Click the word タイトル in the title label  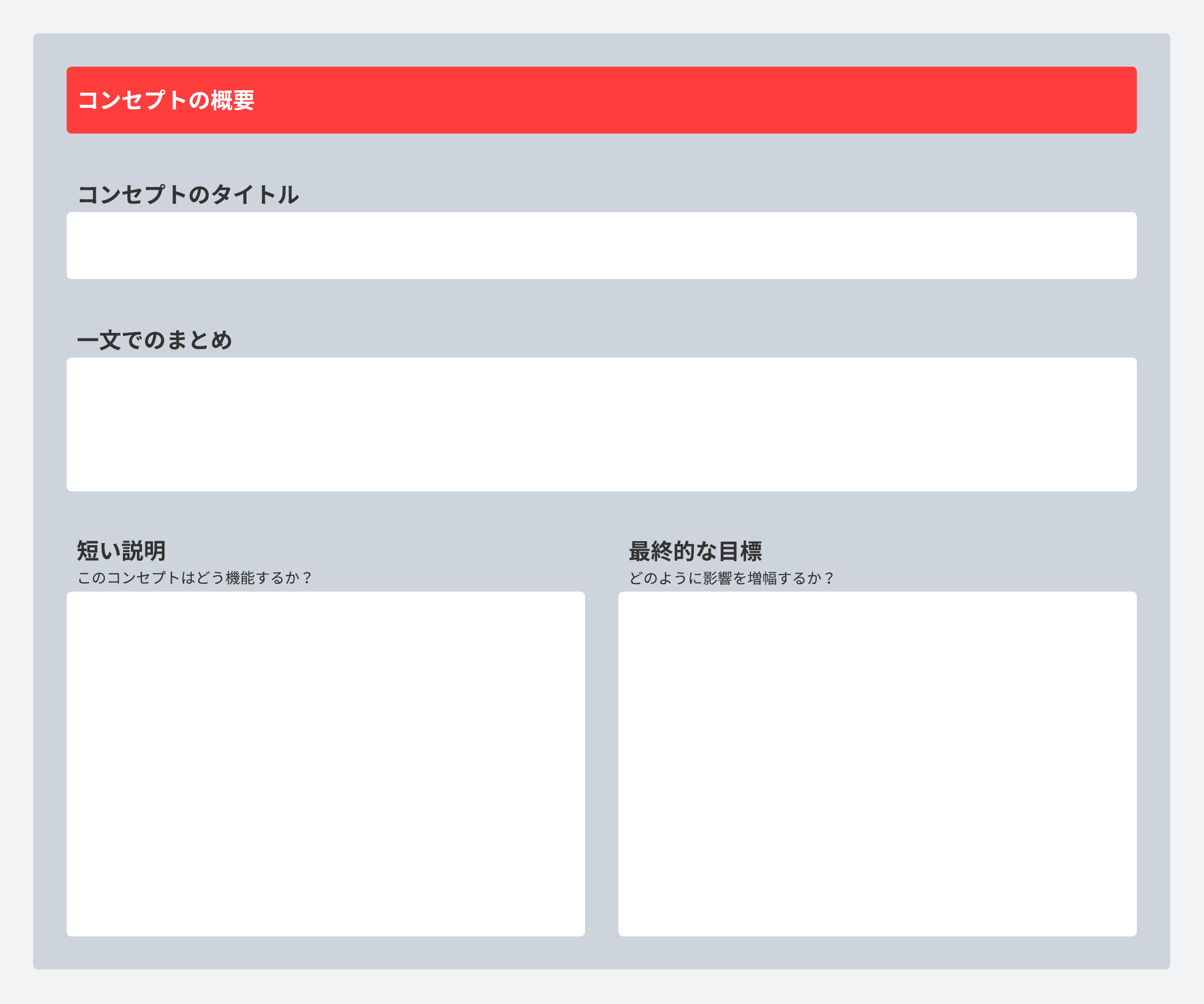(255, 195)
